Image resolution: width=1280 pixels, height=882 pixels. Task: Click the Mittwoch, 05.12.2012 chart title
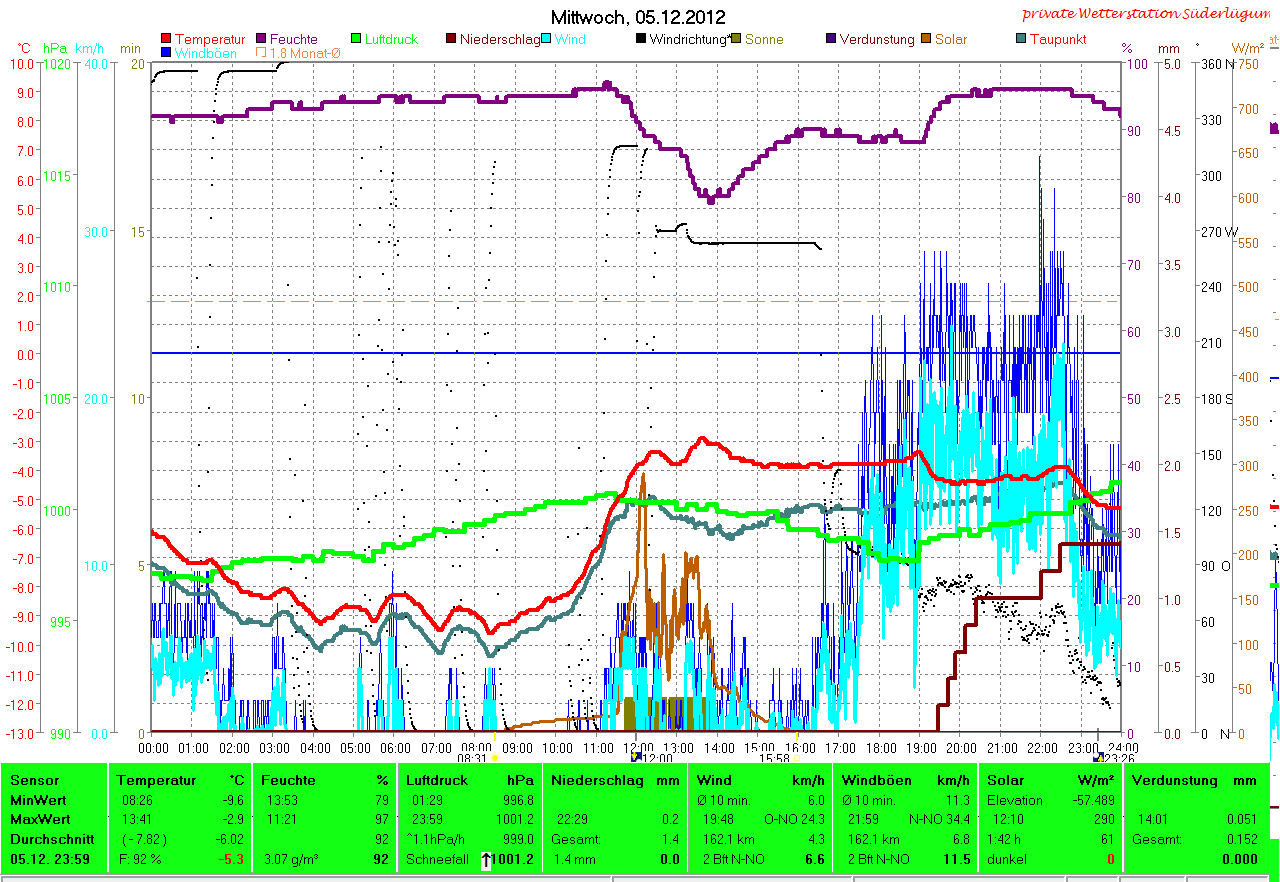coord(638,17)
